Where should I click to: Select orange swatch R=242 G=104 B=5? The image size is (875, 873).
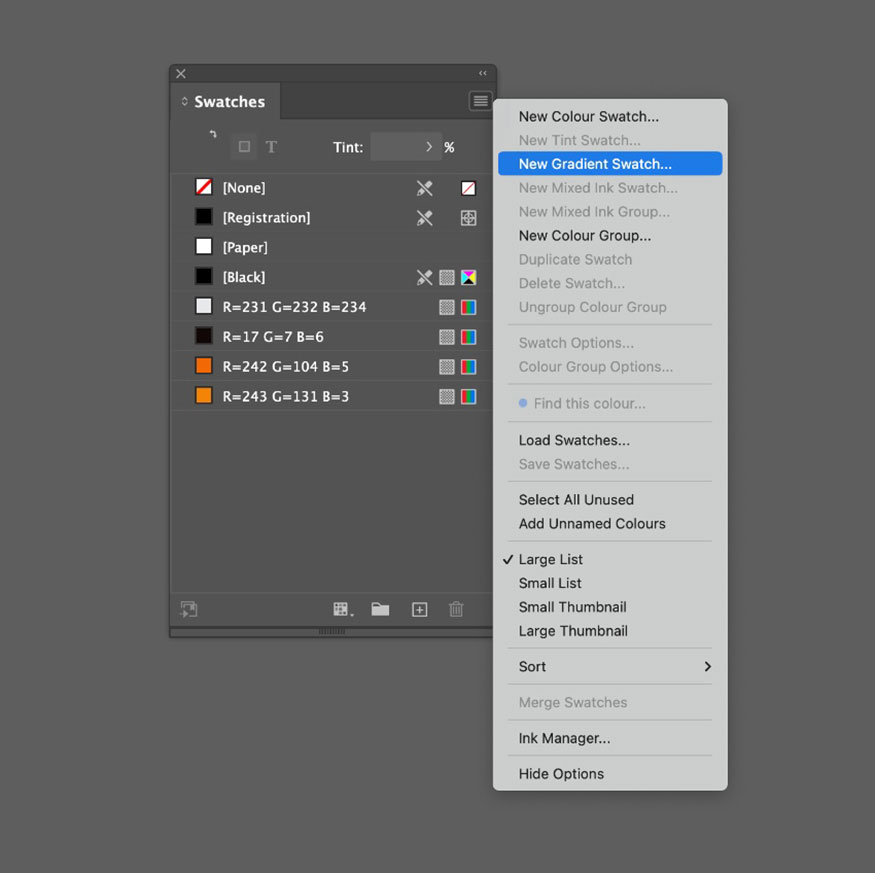click(331, 366)
